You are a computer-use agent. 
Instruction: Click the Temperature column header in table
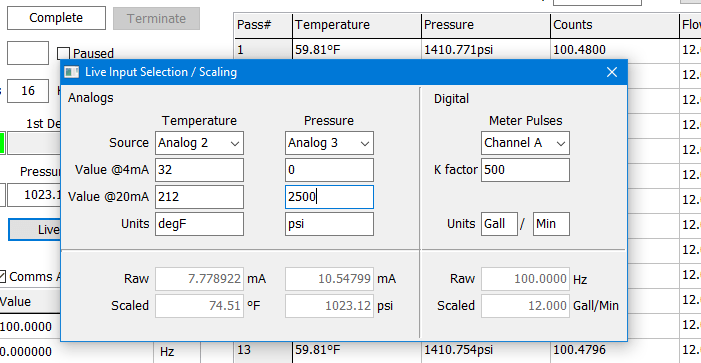(x=357, y=25)
